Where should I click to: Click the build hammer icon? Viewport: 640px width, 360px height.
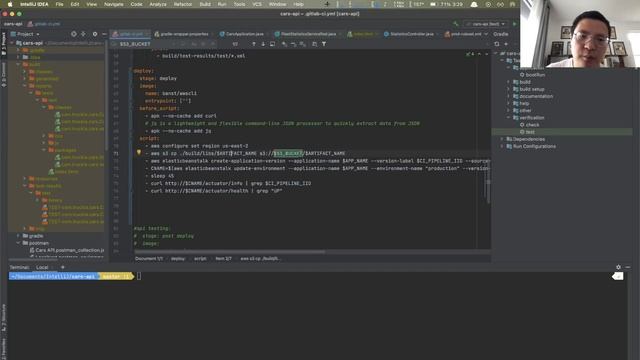456,24
